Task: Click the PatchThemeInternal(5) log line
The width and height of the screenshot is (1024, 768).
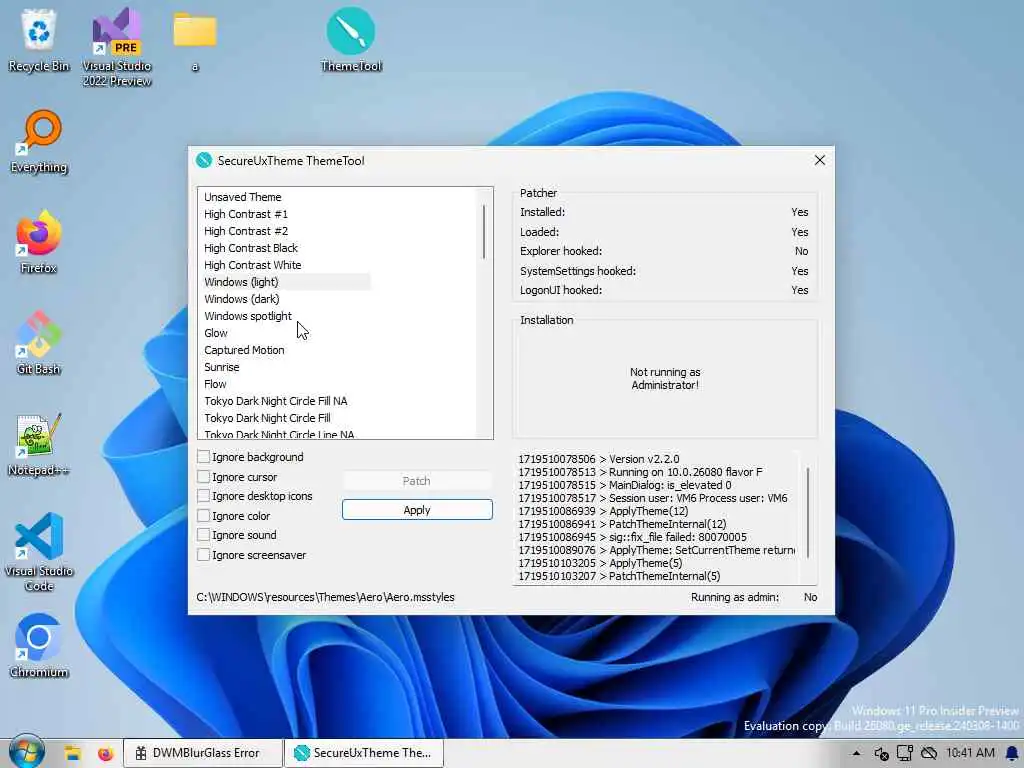Action: point(619,576)
